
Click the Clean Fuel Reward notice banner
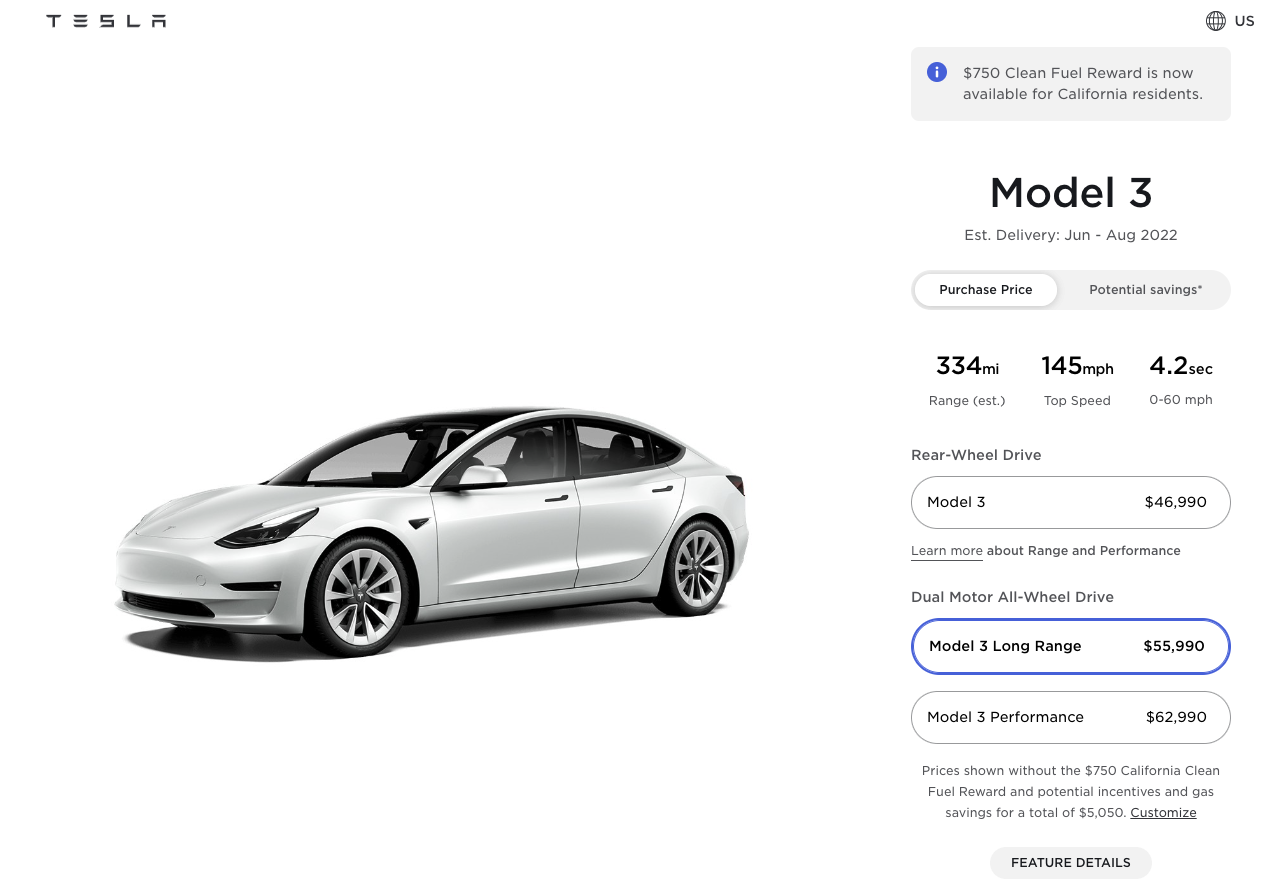pyautogui.click(x=1082, y=84)
